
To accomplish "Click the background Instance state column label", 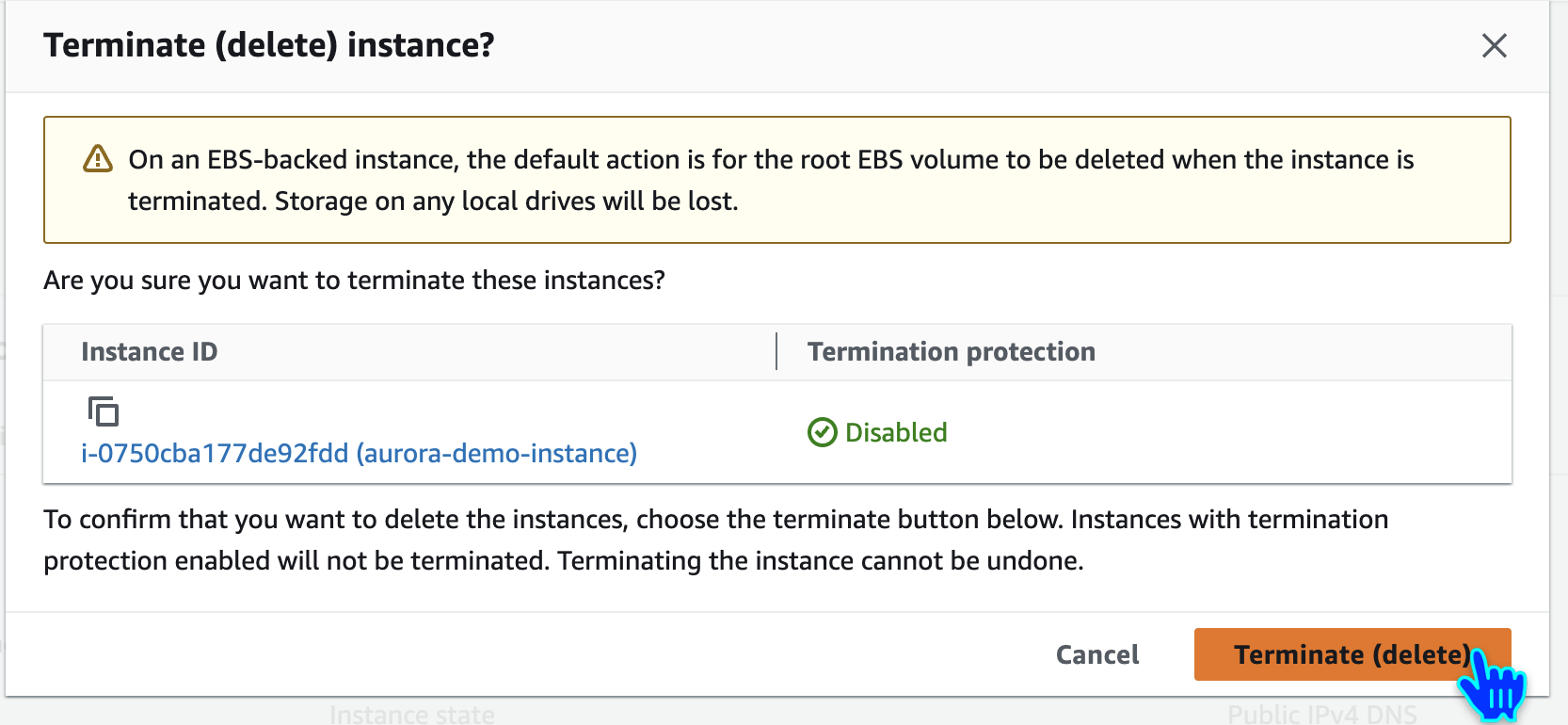I will [x=411, y=716].
